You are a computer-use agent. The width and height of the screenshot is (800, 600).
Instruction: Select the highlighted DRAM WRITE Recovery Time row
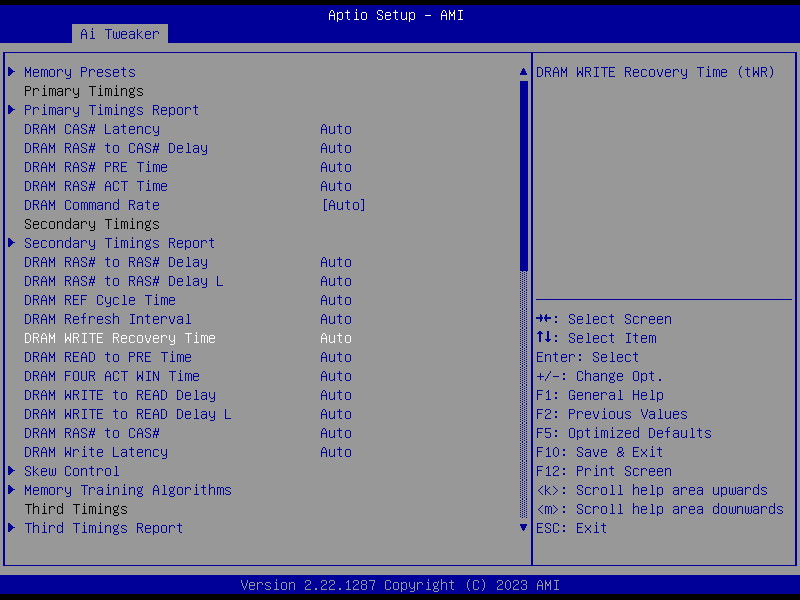click(x=188, y=338)
